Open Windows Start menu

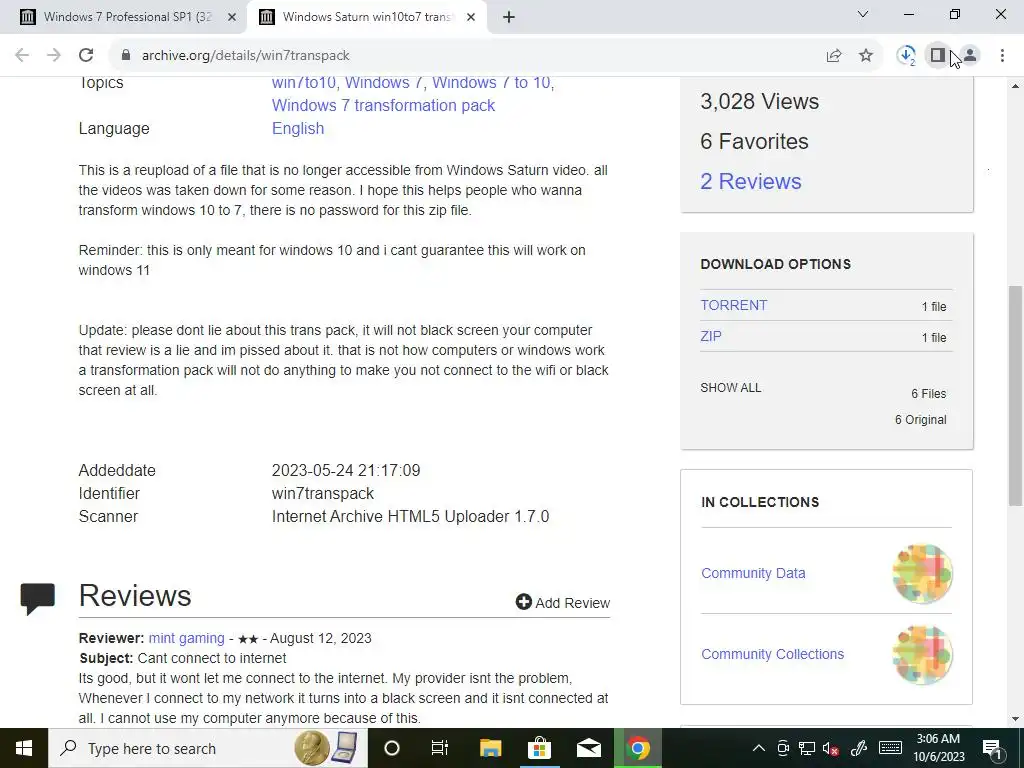coord(24,748)
